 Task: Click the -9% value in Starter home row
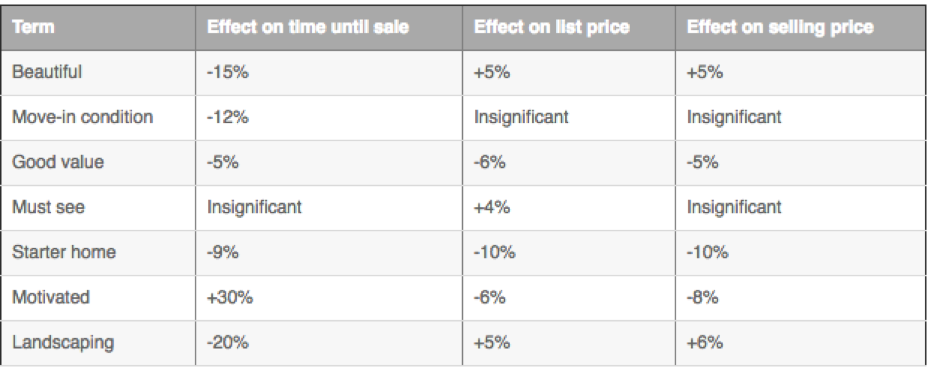pyautogui.click(x=223, y=252)
